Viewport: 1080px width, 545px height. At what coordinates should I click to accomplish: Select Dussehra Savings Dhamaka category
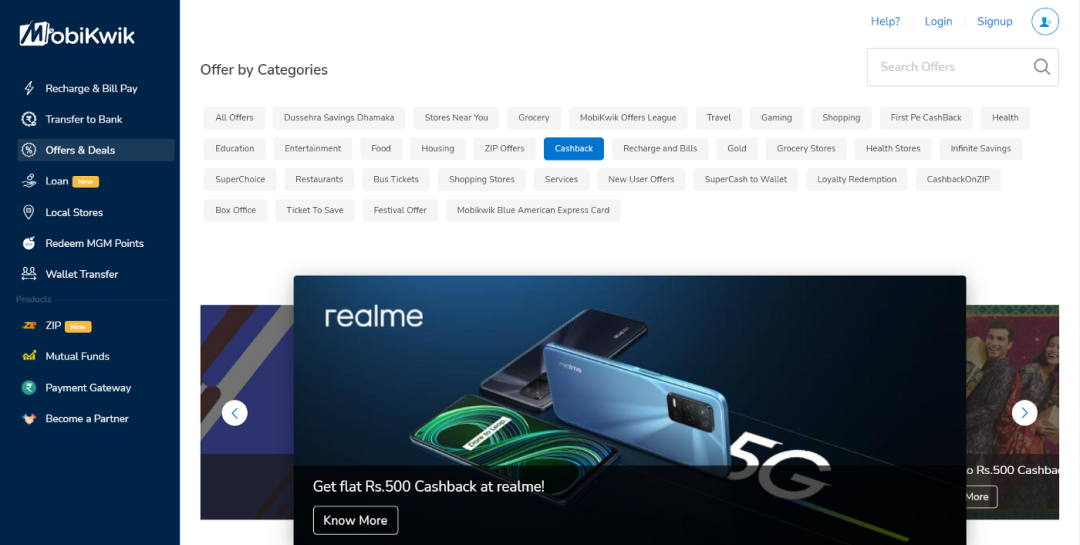point(339,118)
